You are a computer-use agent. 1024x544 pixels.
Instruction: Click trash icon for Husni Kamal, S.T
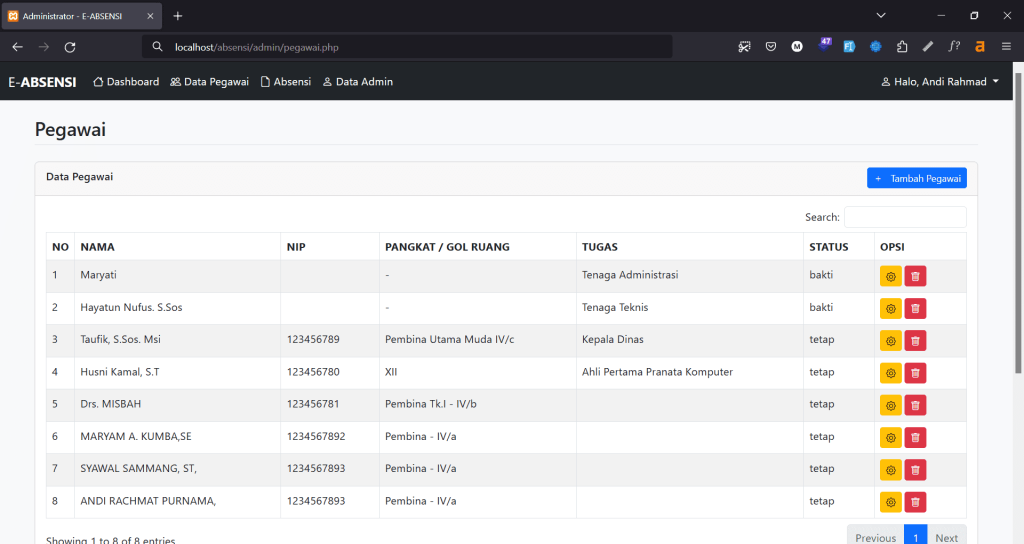[x=915, y=373]
